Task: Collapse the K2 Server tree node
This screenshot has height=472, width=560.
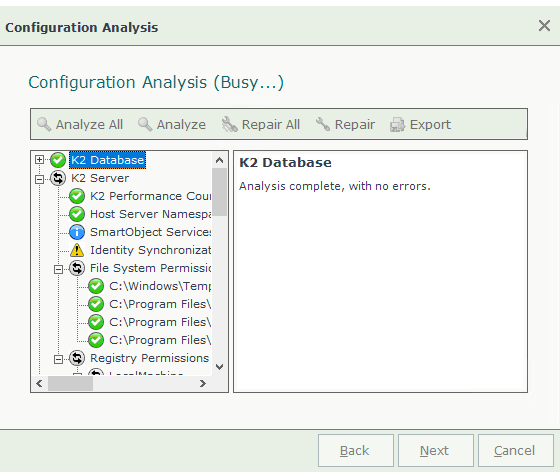Action: 39,179
